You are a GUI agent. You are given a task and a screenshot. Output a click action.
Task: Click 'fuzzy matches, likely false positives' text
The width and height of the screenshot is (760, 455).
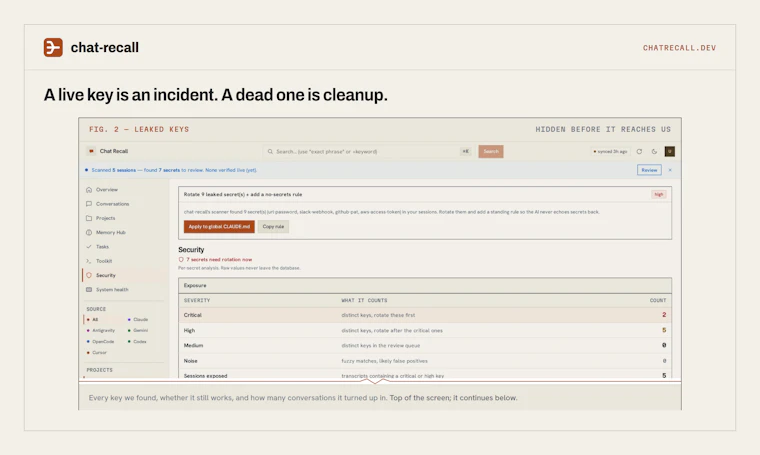[384, 361]
